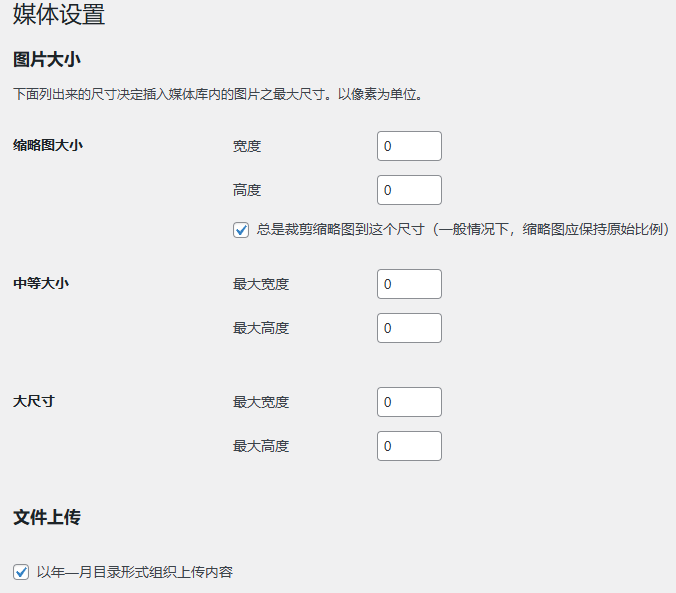Click the 总是裁剪缩略图到这个尺寸 label text
The image size is (676, 593).
(460, 230)
